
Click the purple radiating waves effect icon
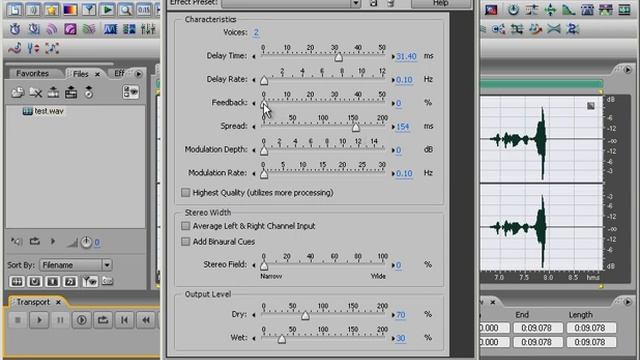click(52, 29)
